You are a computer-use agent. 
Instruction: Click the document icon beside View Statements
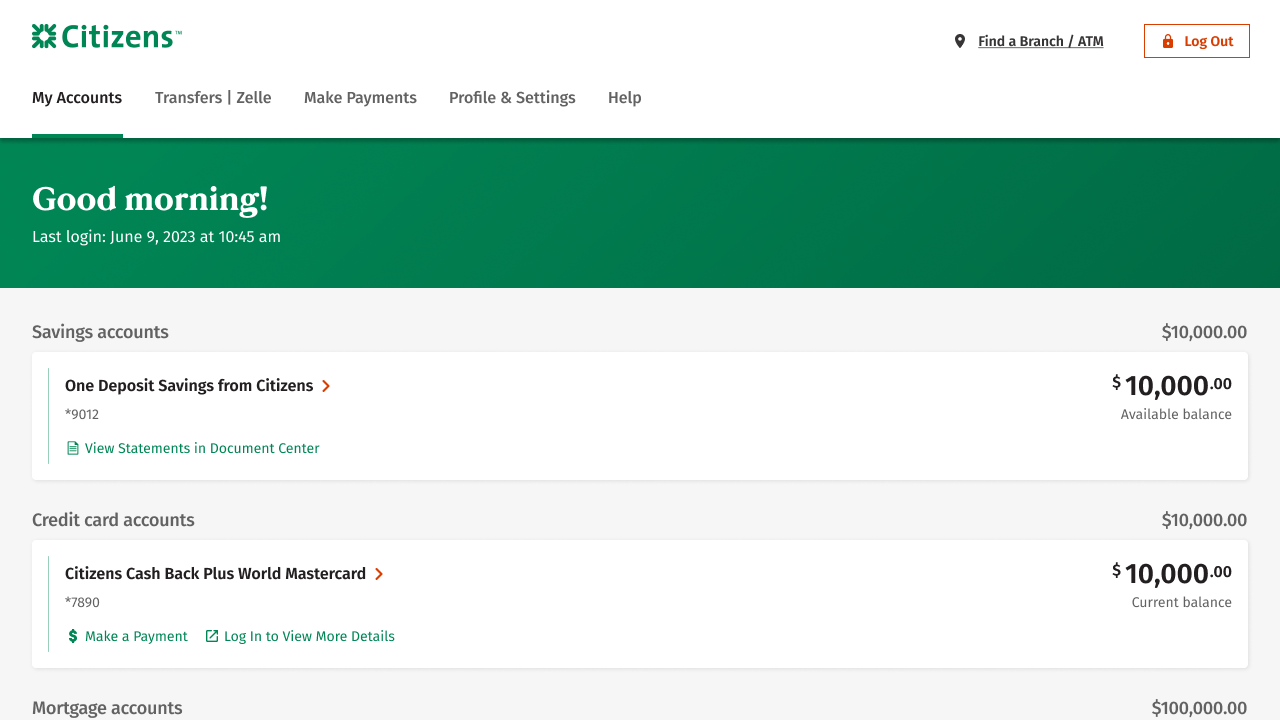(72, 448)
